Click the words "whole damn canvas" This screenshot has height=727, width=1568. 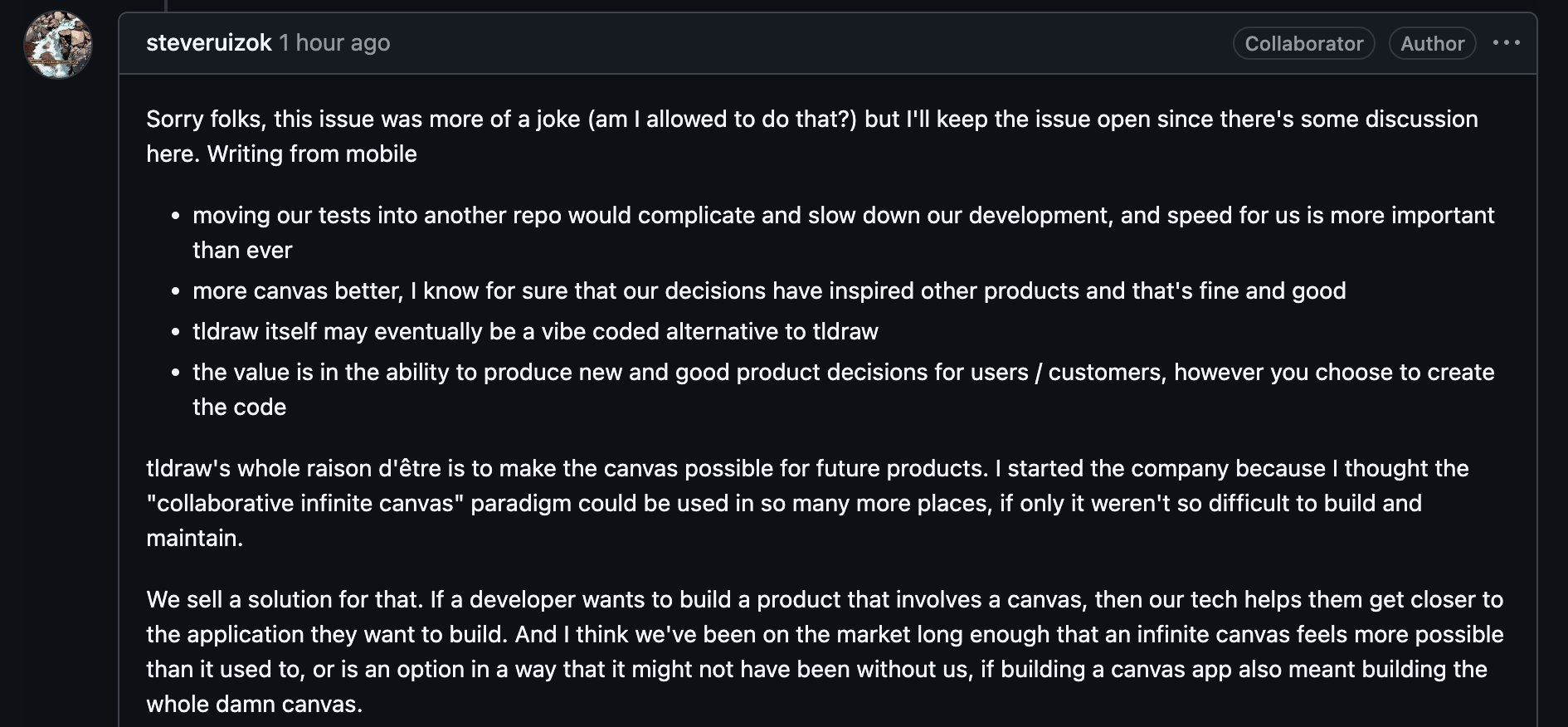(253, 705)
